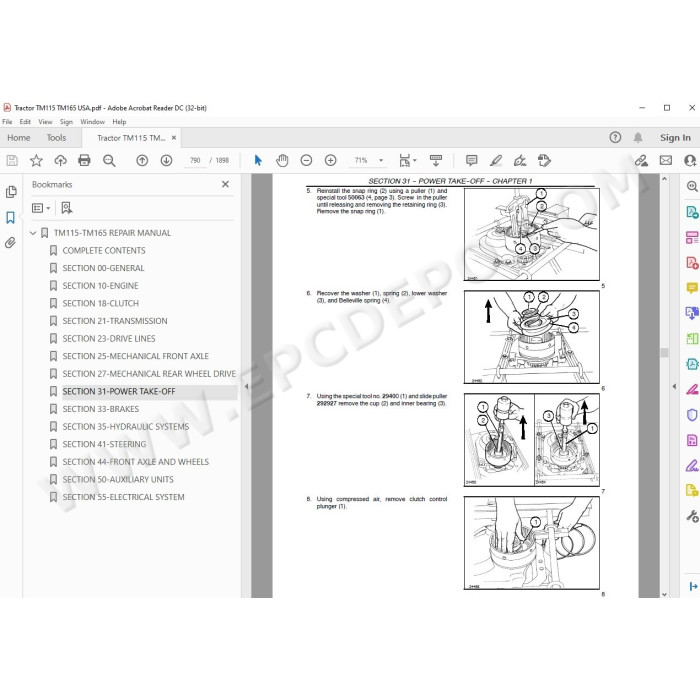Click scrollbar up arrow

pyautogui.click(x=664, y=179)
